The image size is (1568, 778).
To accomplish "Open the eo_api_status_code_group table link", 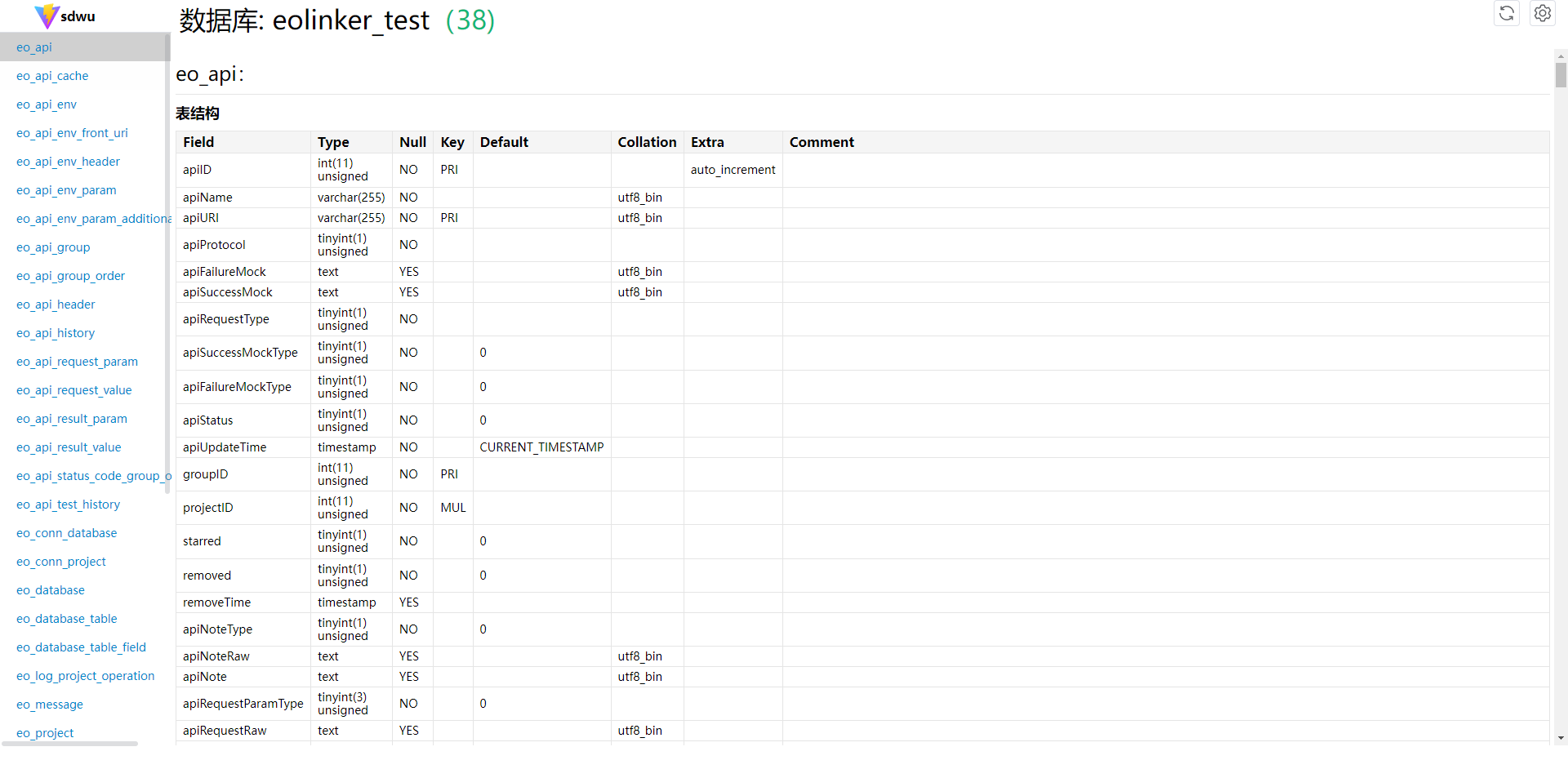I will click(94, 476).
